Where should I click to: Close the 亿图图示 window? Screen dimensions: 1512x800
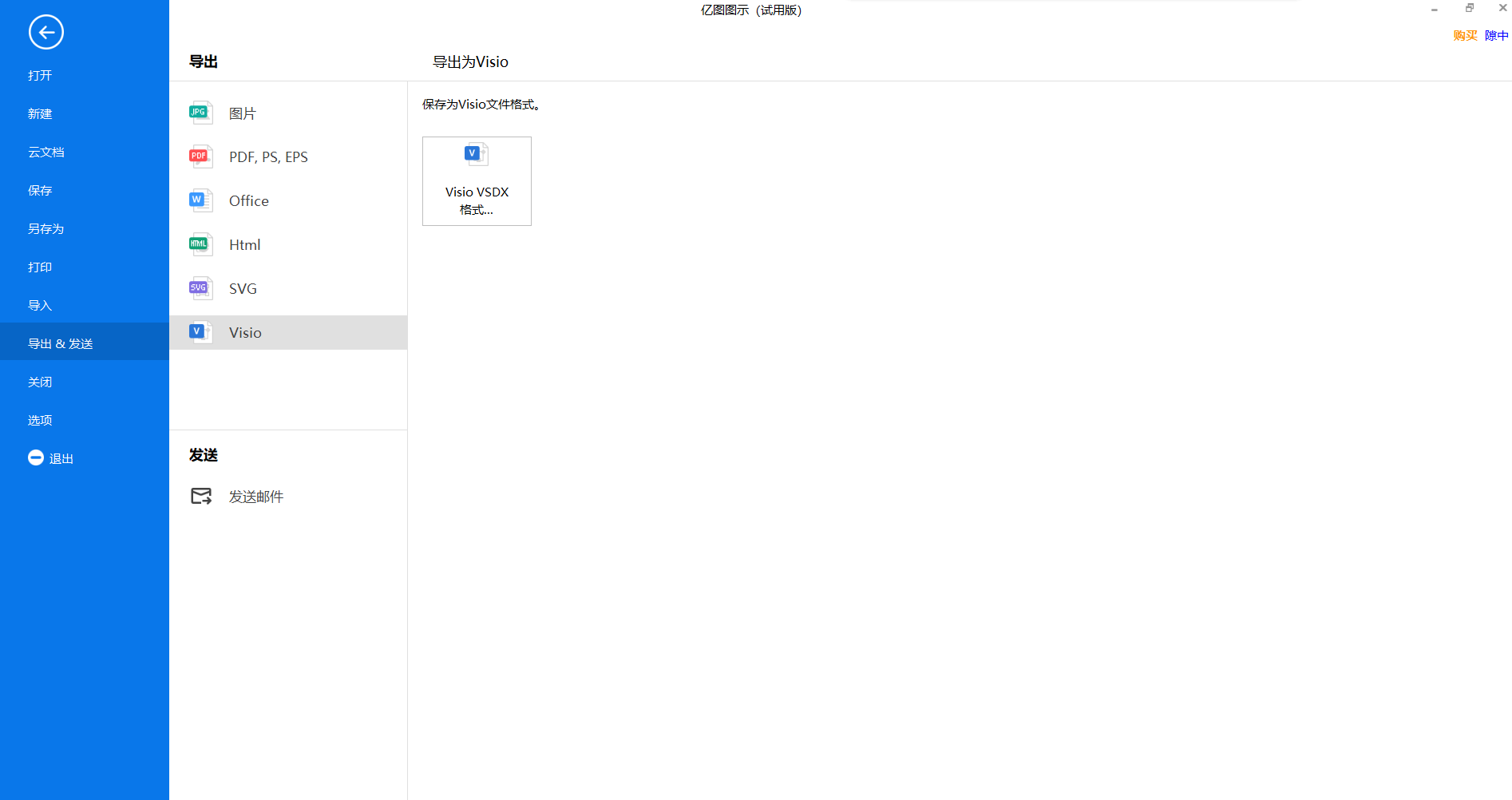[x=1502, y=8]
